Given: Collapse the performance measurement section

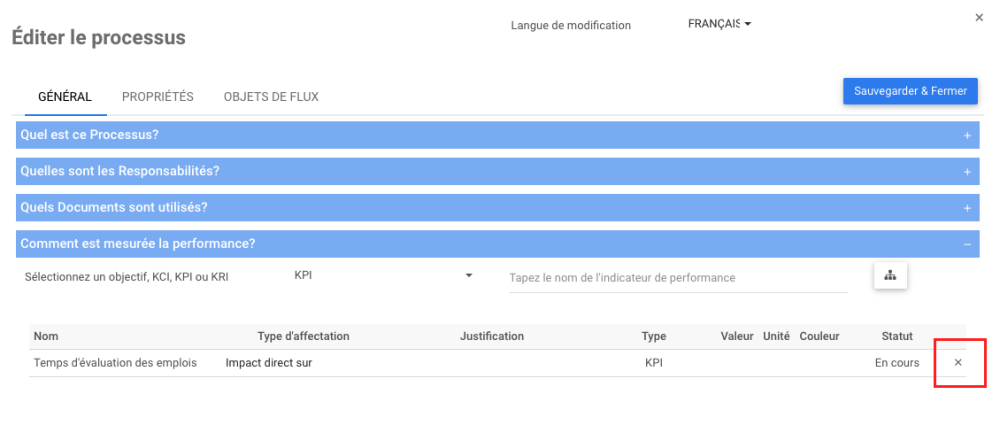Looking at the screenshot, I should point(967,244).
